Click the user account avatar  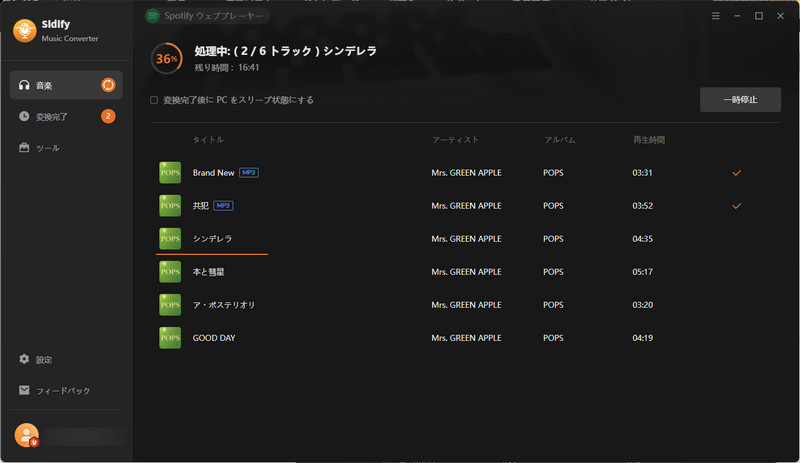point(27,435)
